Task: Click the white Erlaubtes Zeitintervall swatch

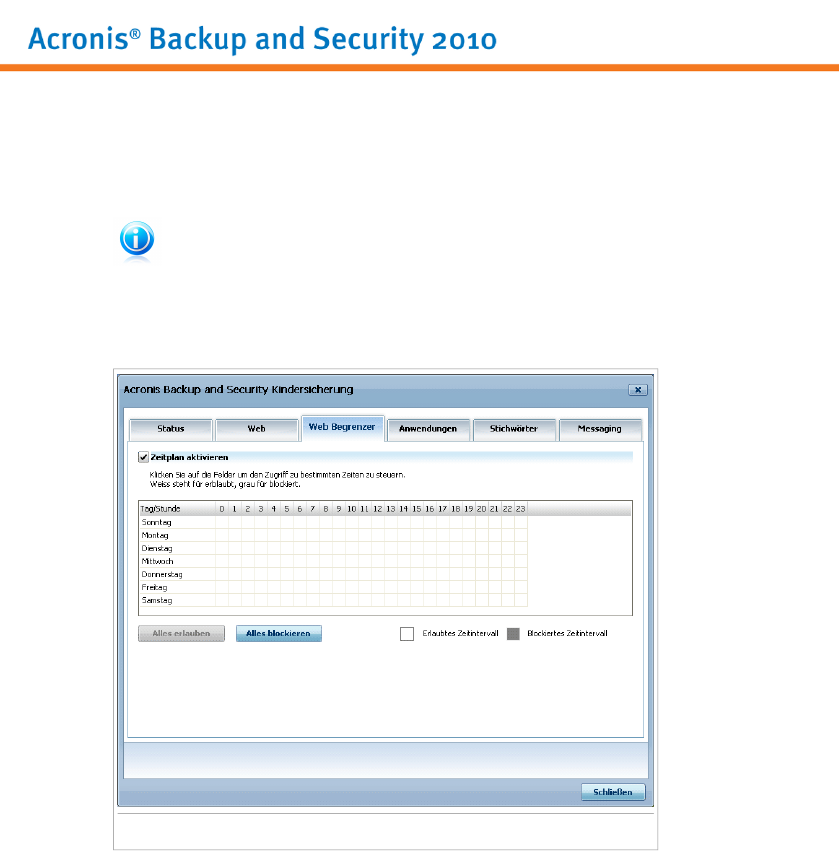Action: (407, 634)
